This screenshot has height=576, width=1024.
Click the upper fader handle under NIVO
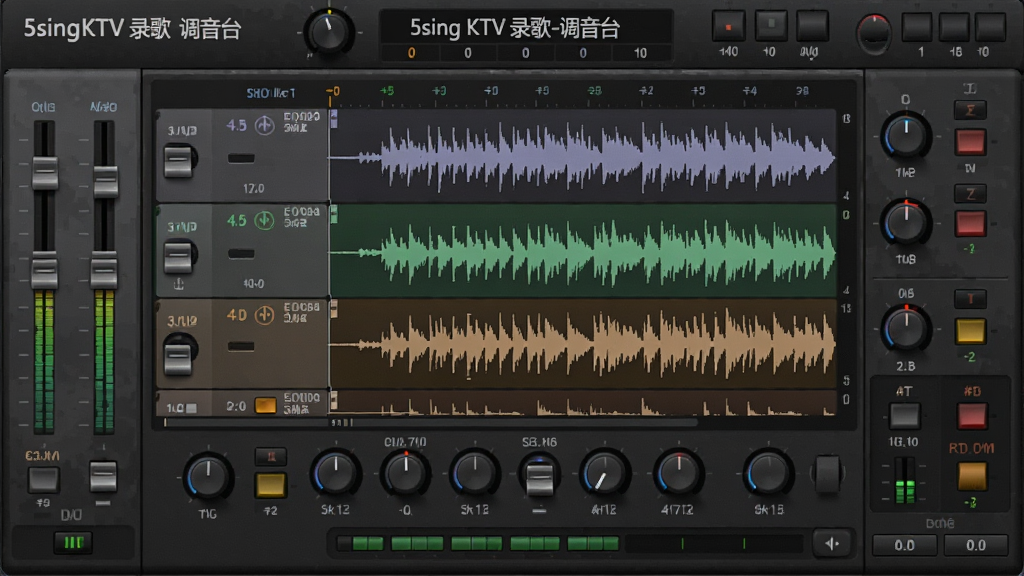coord(105,182)
